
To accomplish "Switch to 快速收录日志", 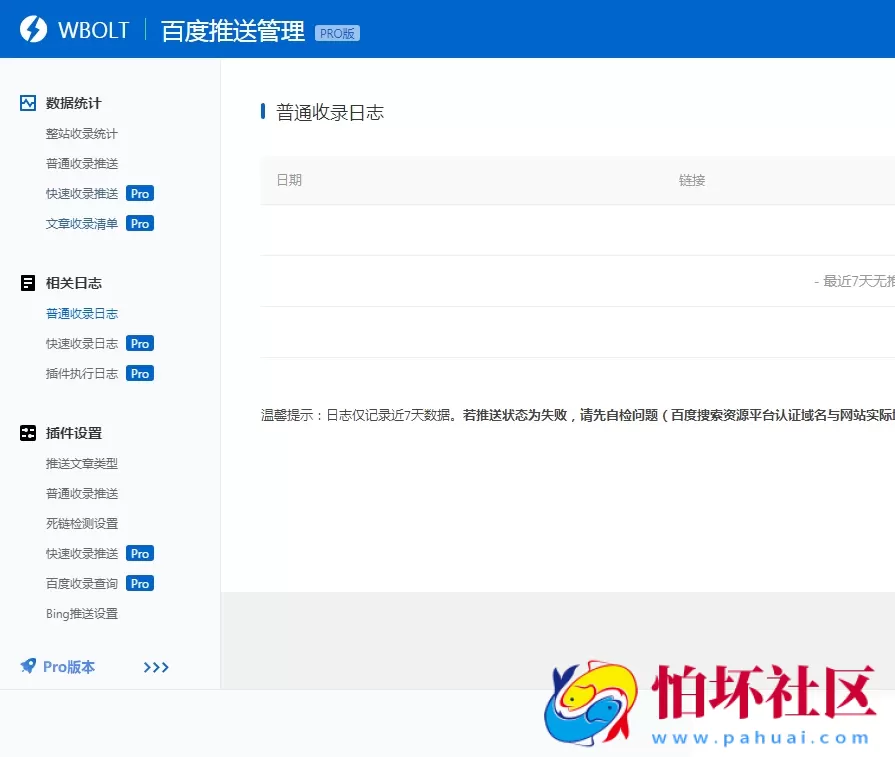I will [x=80, y=343].
